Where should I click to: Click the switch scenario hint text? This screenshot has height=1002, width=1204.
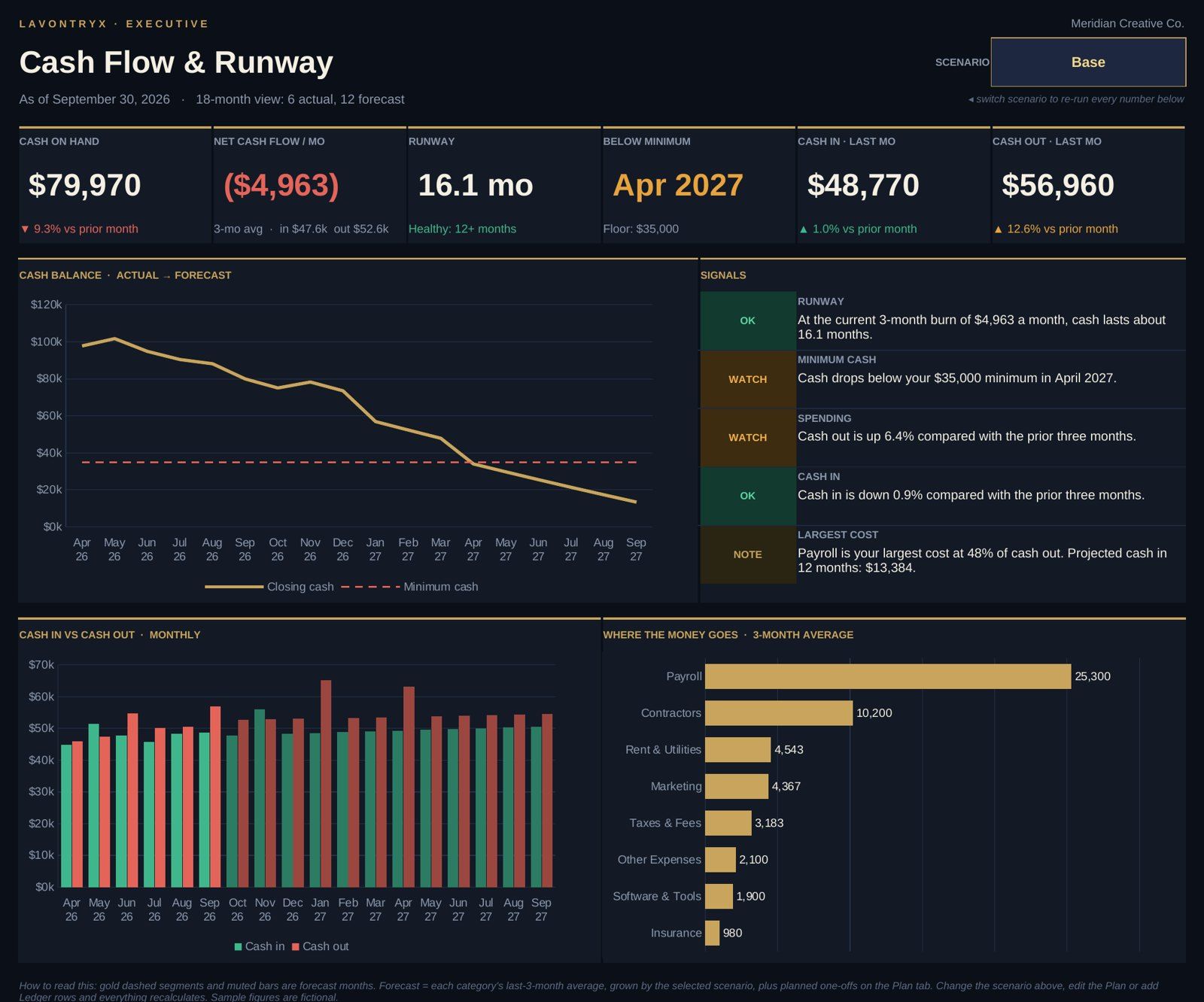(1076, 99)
